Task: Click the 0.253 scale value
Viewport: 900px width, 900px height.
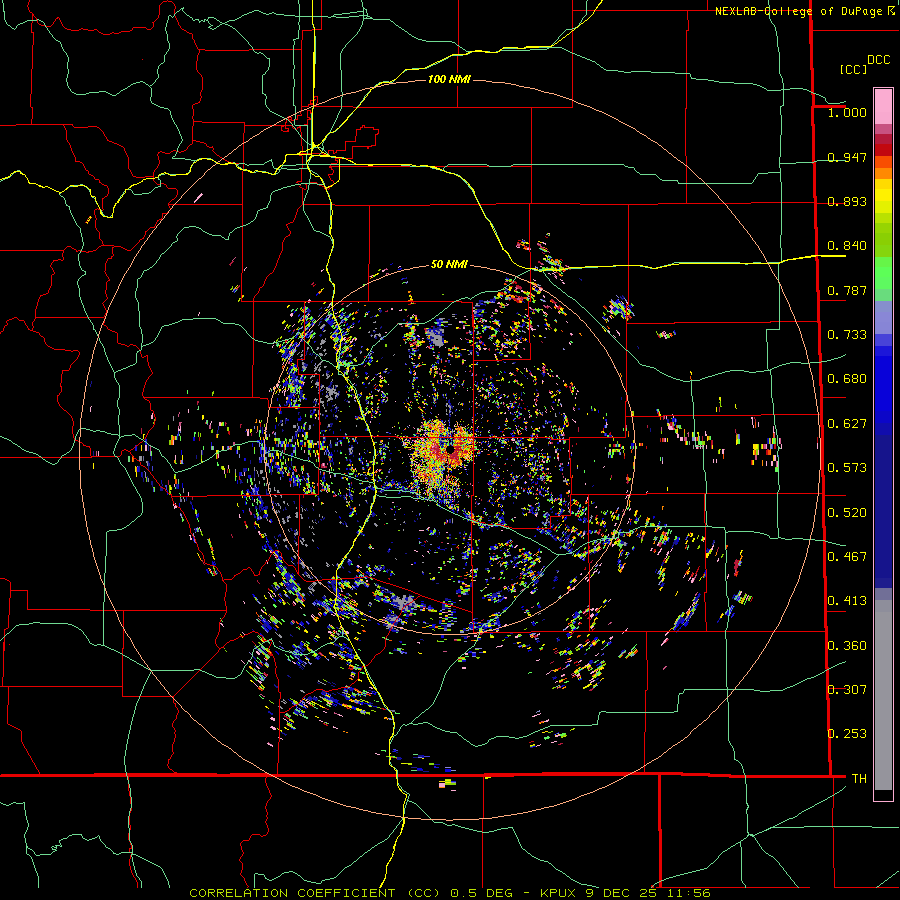Action: click(x=847, y=734)
